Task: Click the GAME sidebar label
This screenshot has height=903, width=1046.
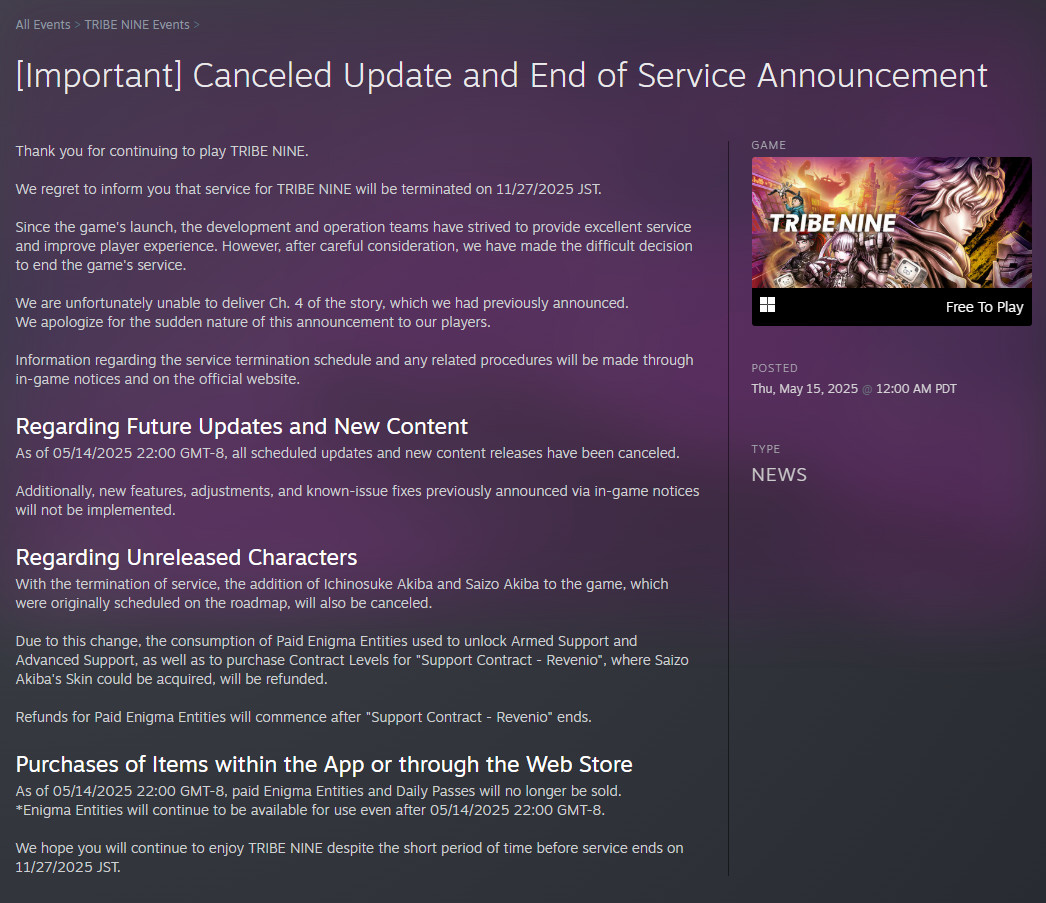Action: [768, 145]
